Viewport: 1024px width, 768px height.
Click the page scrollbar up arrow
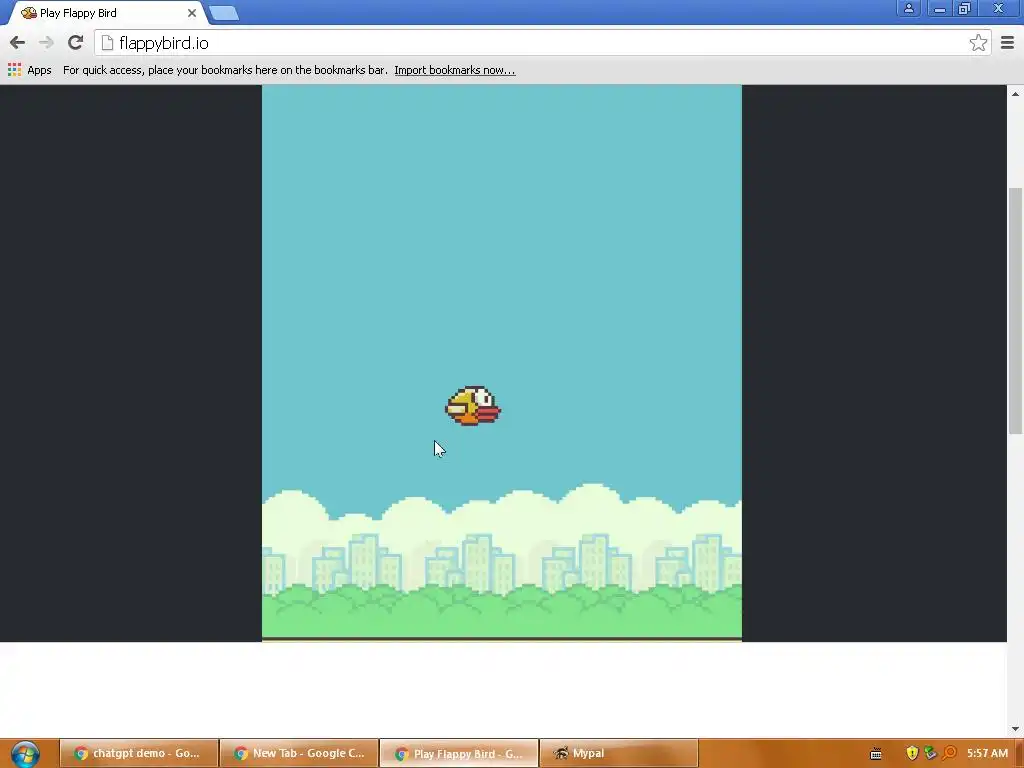pos(1015,94)
